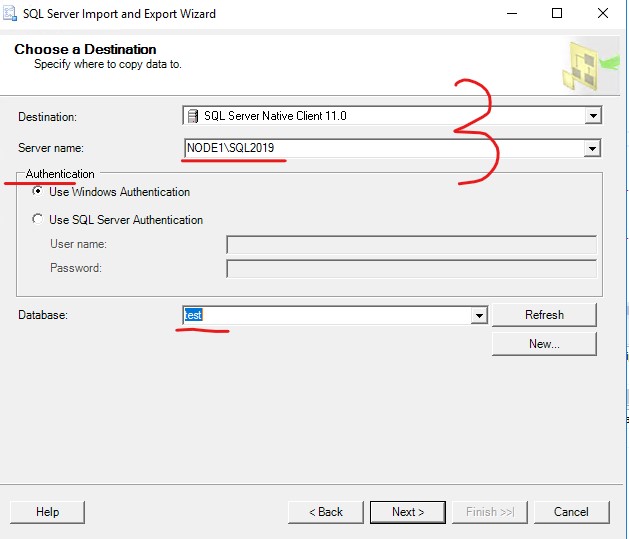
Task: Click into the Server name field NODE1\SQL2019
Action: tap(392, 148)
